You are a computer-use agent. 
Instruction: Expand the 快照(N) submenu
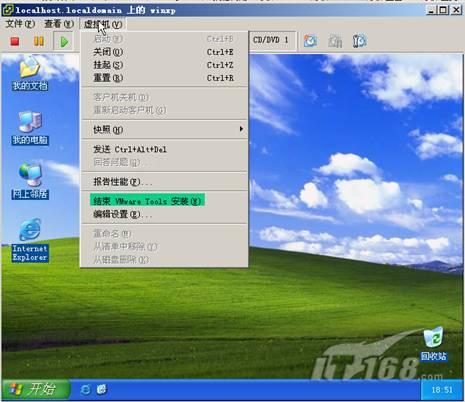click(164, 129)
